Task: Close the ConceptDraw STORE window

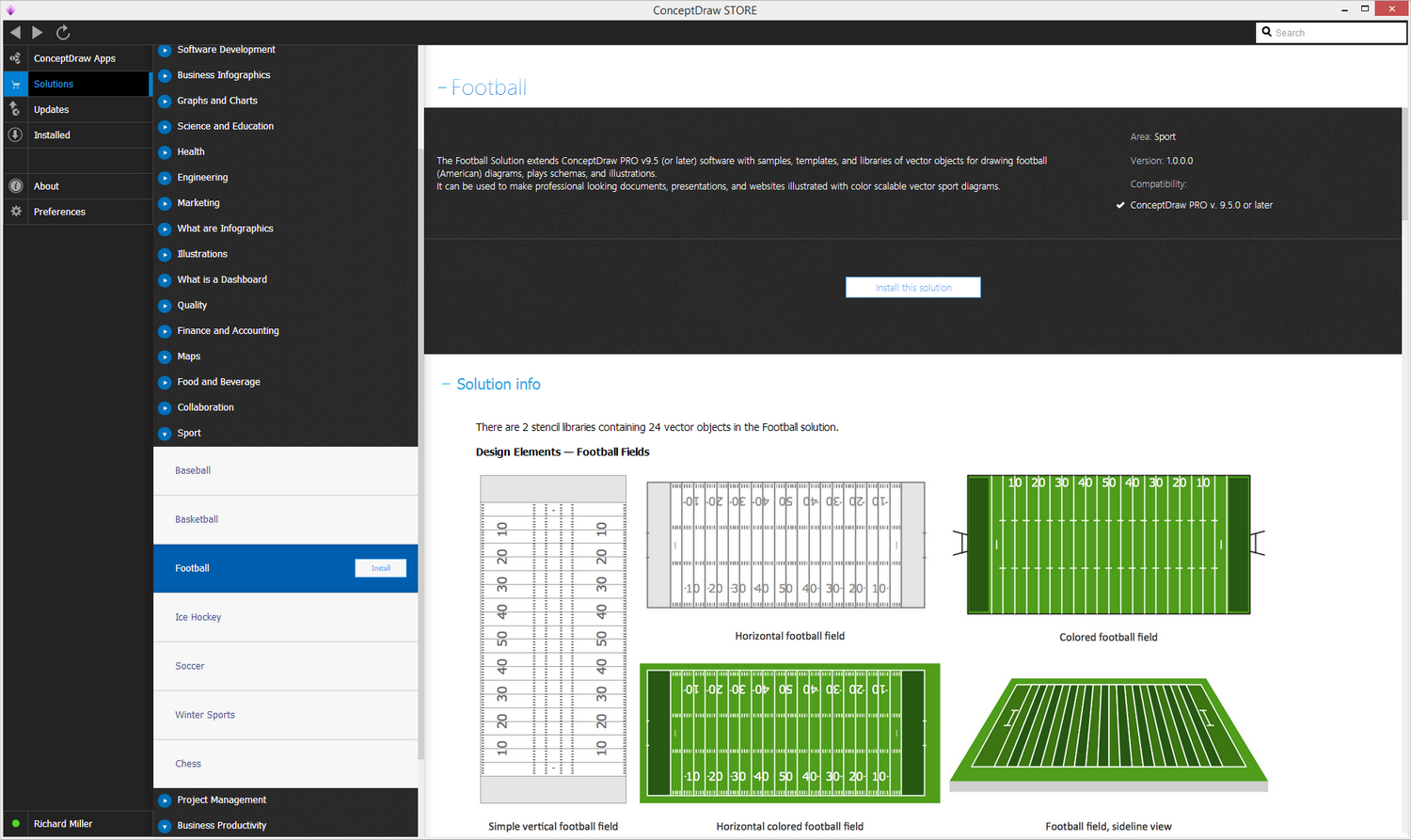Action: 1391,8
